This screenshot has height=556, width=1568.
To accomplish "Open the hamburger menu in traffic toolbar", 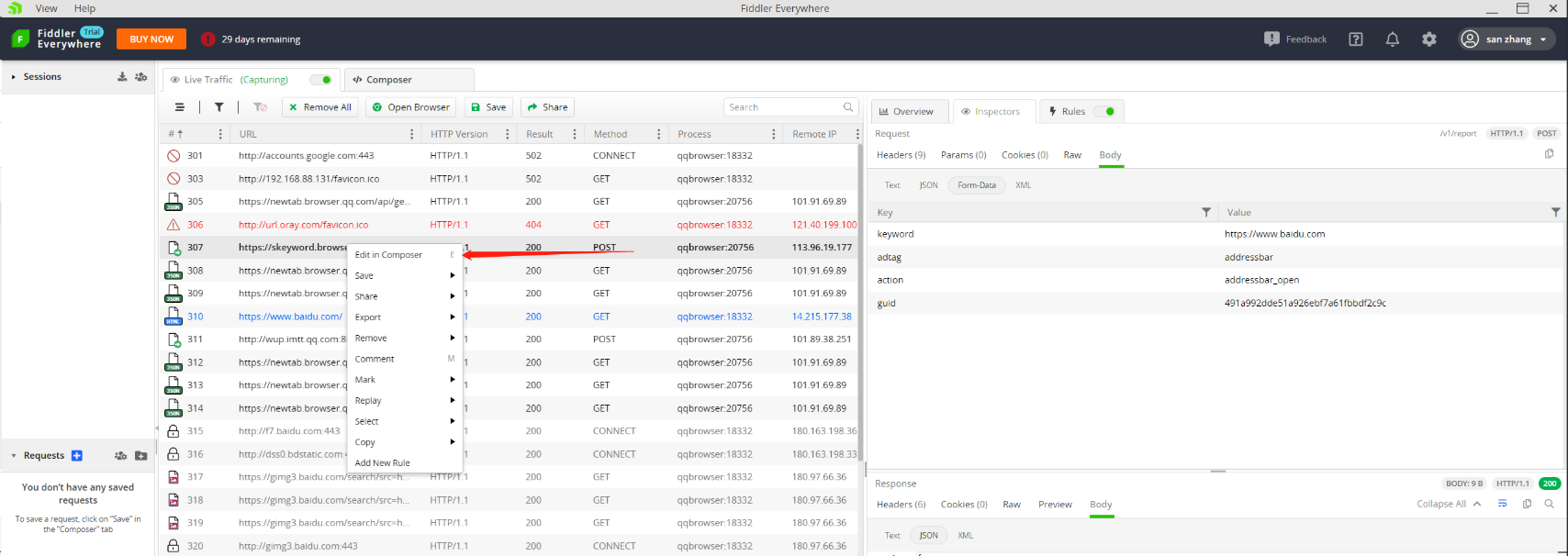I will pyautogui.click(x=180, y=107).
